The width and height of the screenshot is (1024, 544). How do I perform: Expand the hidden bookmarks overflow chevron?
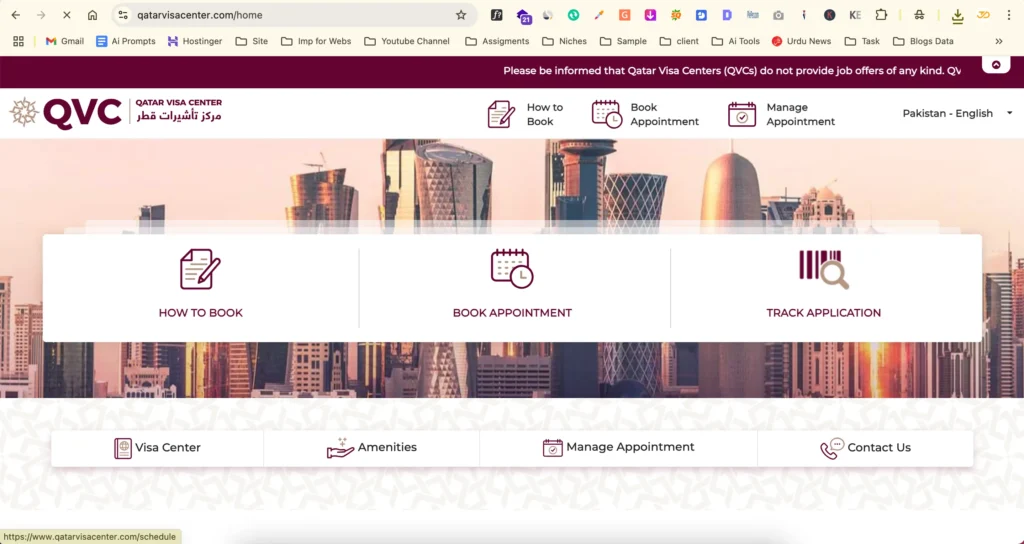click(998, 41)
